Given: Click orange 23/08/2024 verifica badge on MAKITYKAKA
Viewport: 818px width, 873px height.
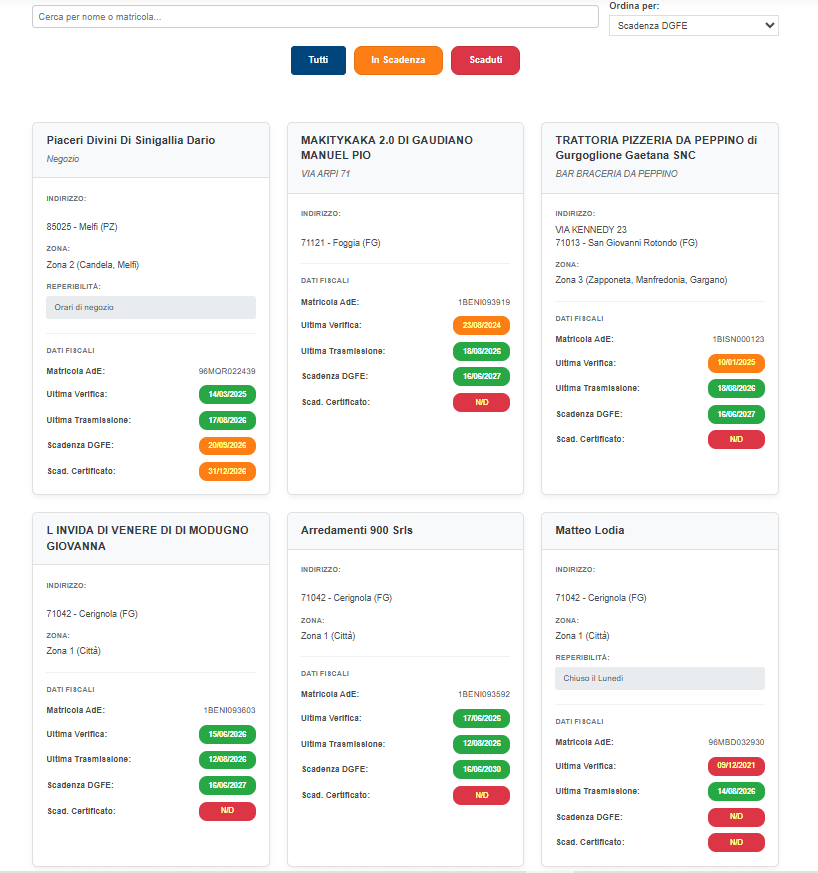Looking at the screenshot, I should (x=482, y=325).
